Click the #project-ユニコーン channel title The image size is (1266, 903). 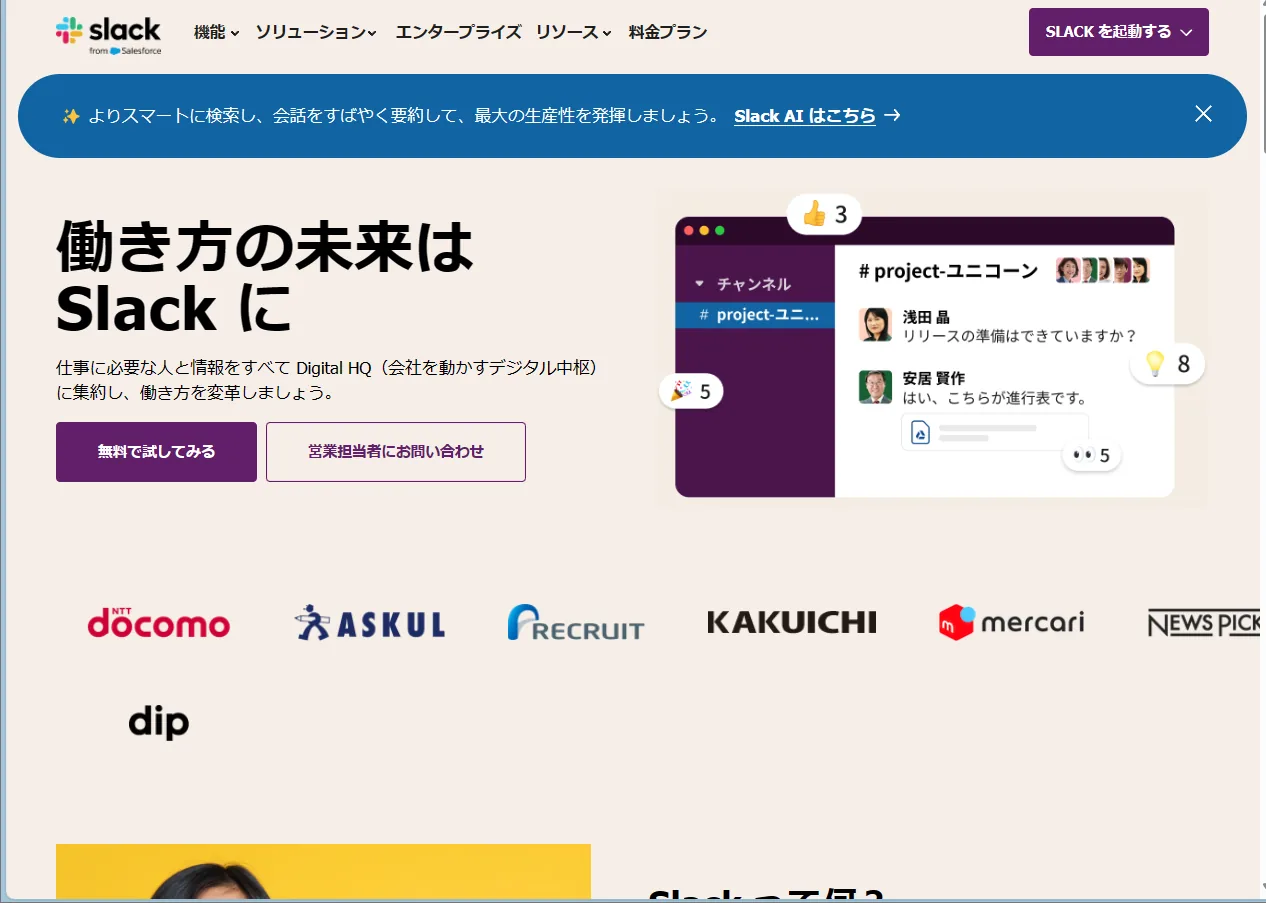coord(948,271)
